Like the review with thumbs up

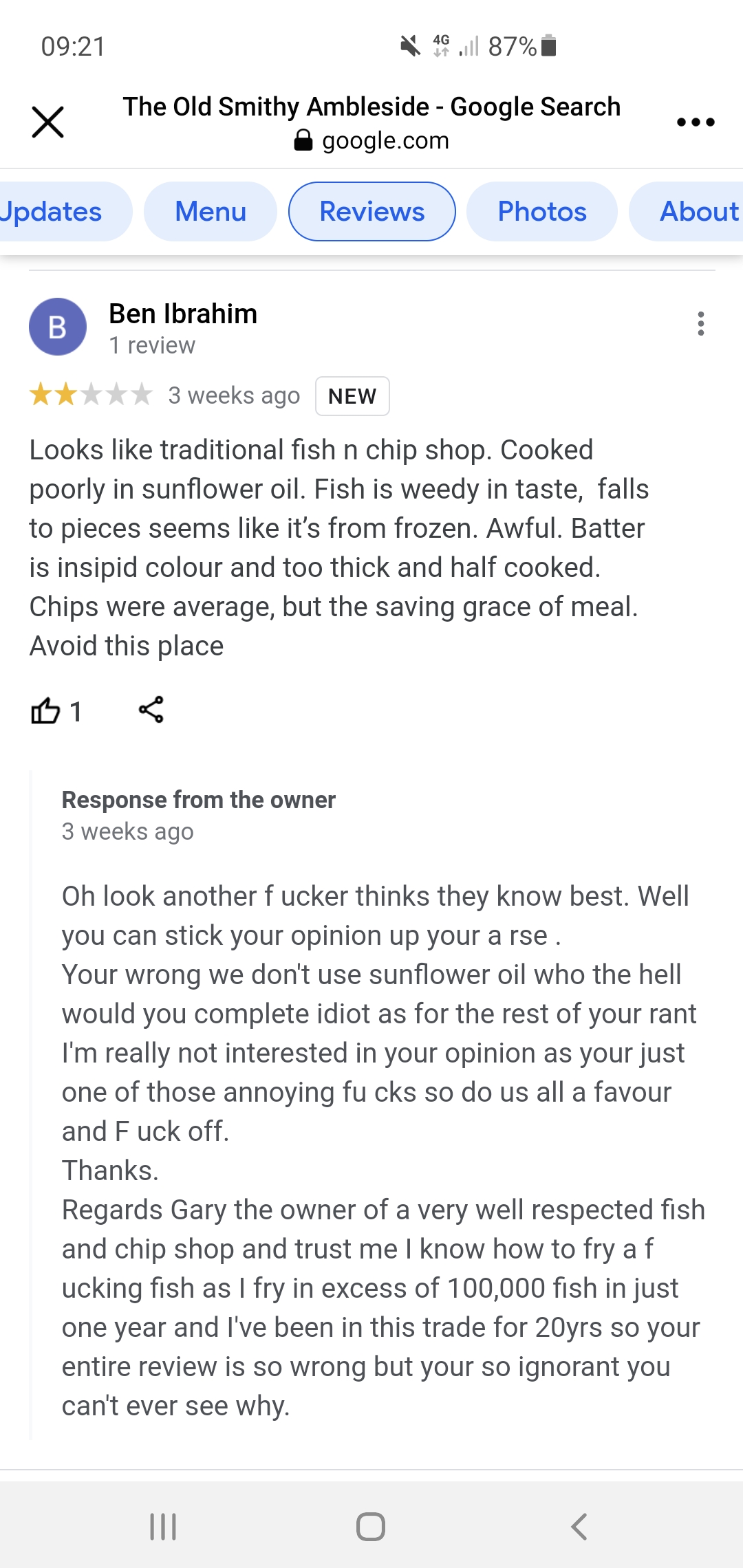45,710
